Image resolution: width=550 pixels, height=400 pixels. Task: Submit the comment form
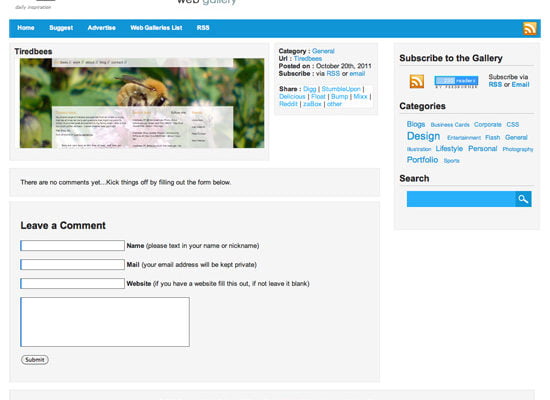tap(35, 360)
